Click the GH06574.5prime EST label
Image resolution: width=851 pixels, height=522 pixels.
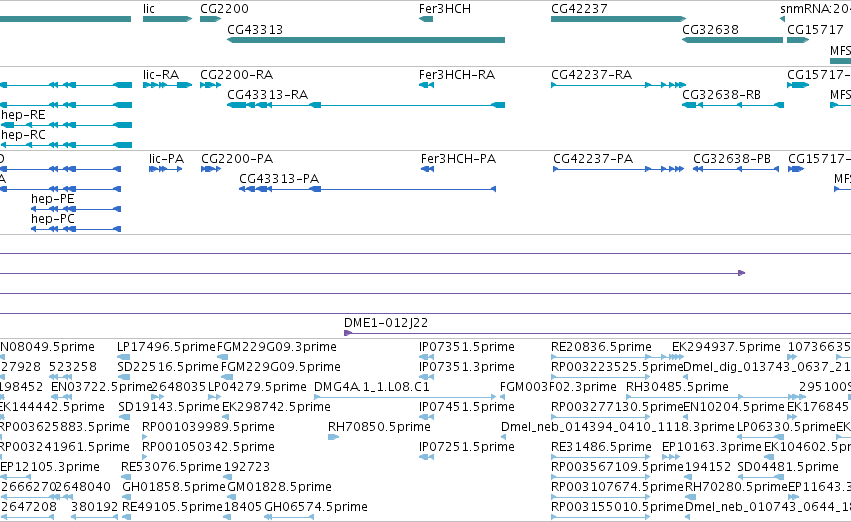316,507
